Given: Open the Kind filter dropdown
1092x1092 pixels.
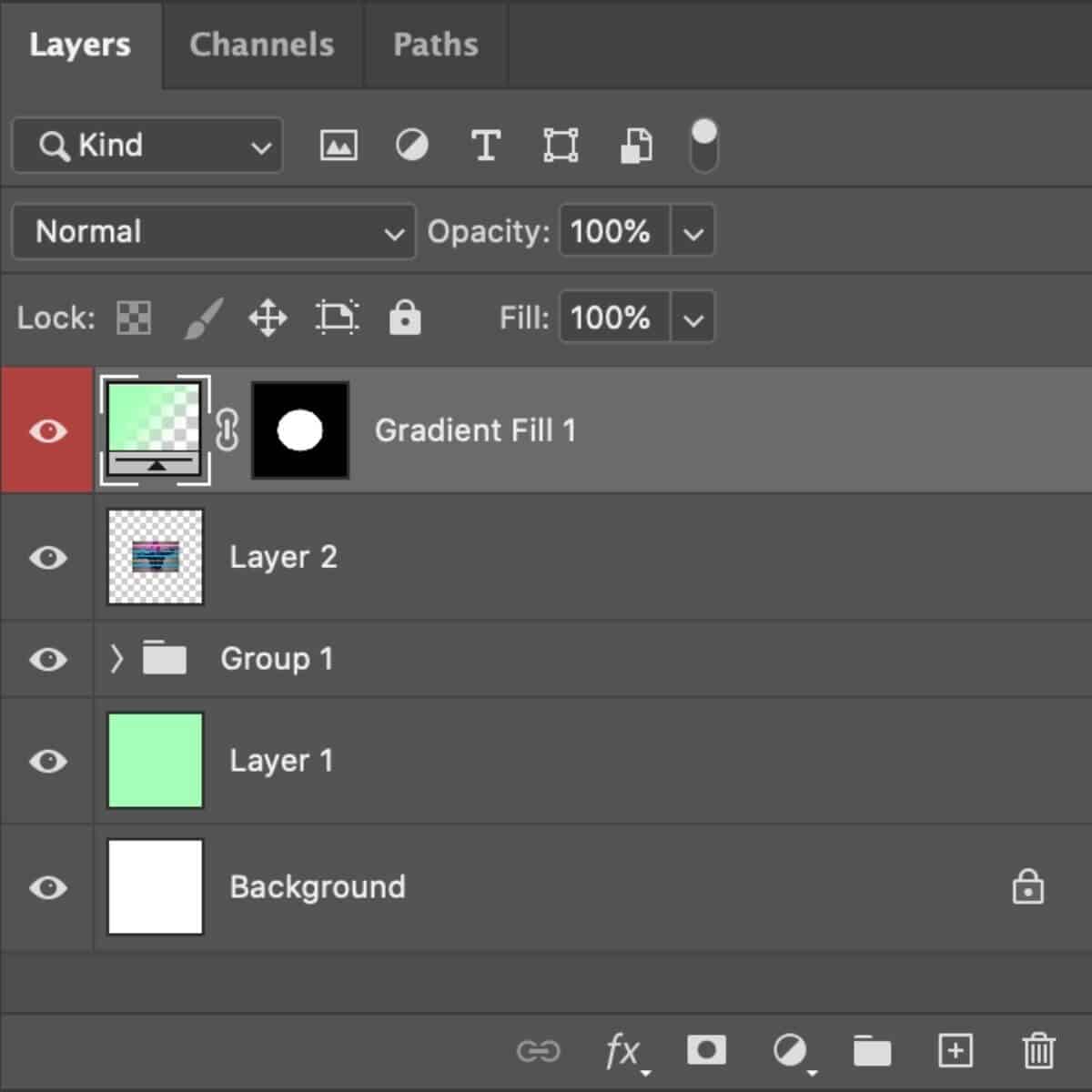Looking at the screenshot, I should click(146, 145).
